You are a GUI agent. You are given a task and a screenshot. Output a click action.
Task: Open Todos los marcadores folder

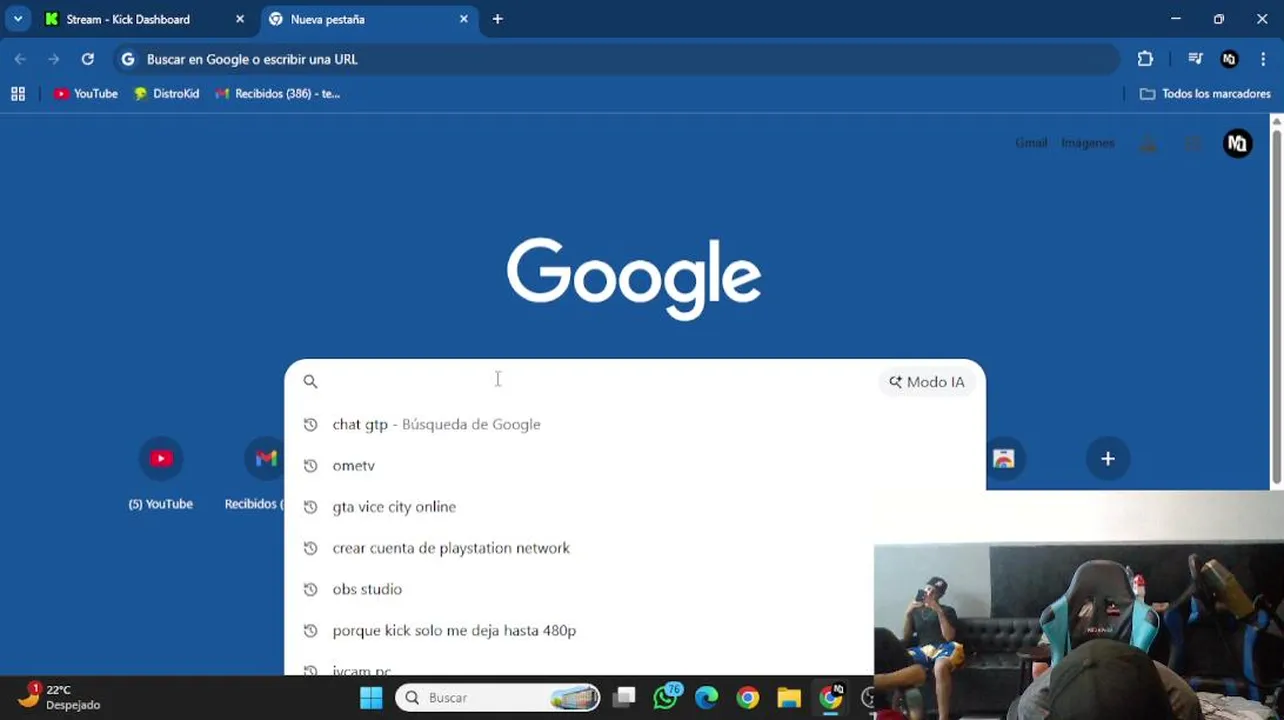(x=1205, y=94)
